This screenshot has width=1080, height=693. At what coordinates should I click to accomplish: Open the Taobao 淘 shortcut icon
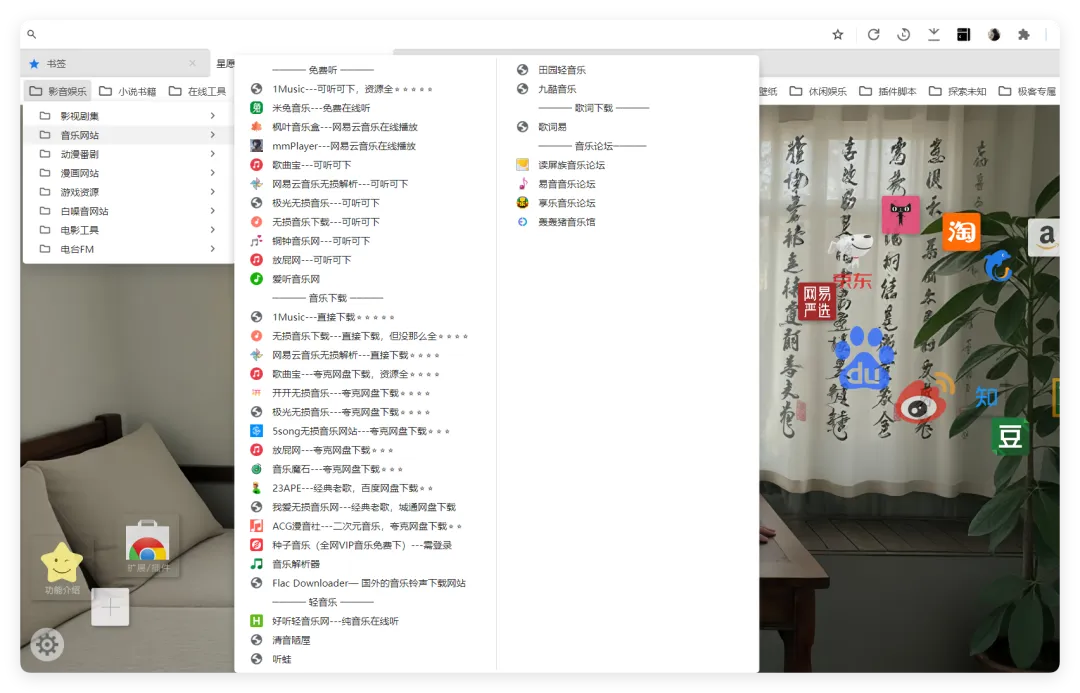coord(961,231)
